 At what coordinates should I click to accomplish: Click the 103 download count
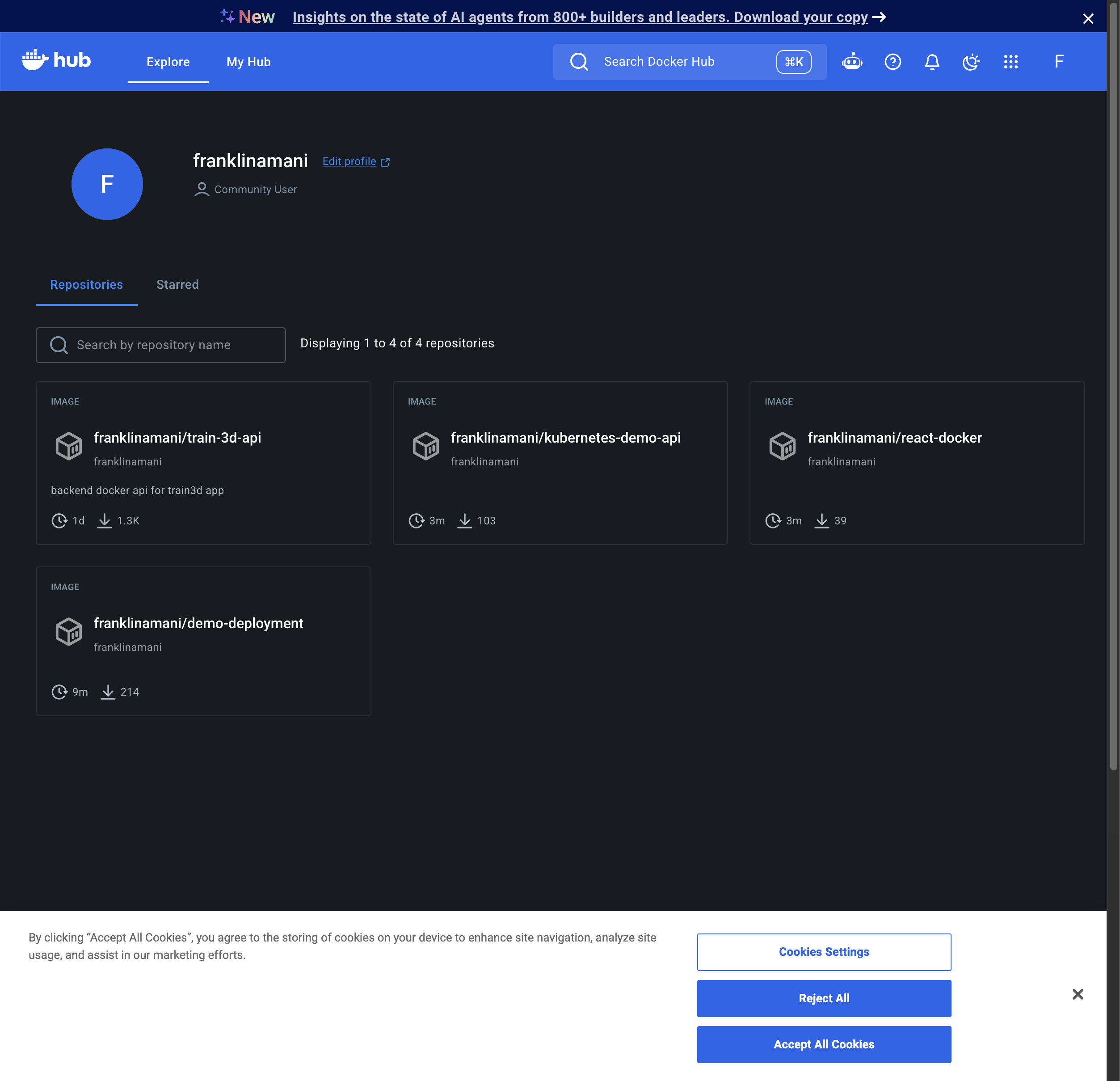point(486,521)
